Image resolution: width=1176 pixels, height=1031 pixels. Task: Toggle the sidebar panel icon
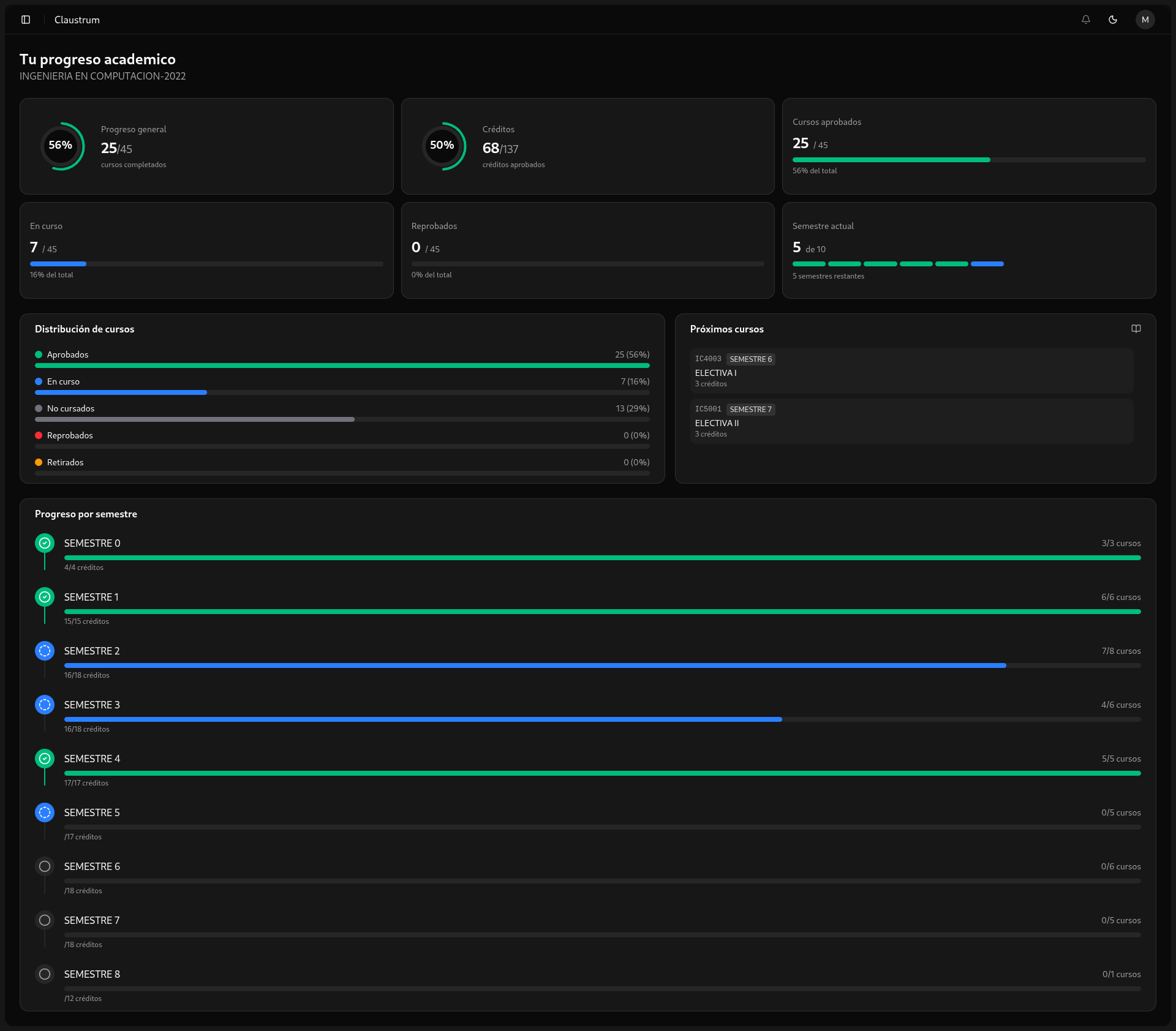(26, 20)
